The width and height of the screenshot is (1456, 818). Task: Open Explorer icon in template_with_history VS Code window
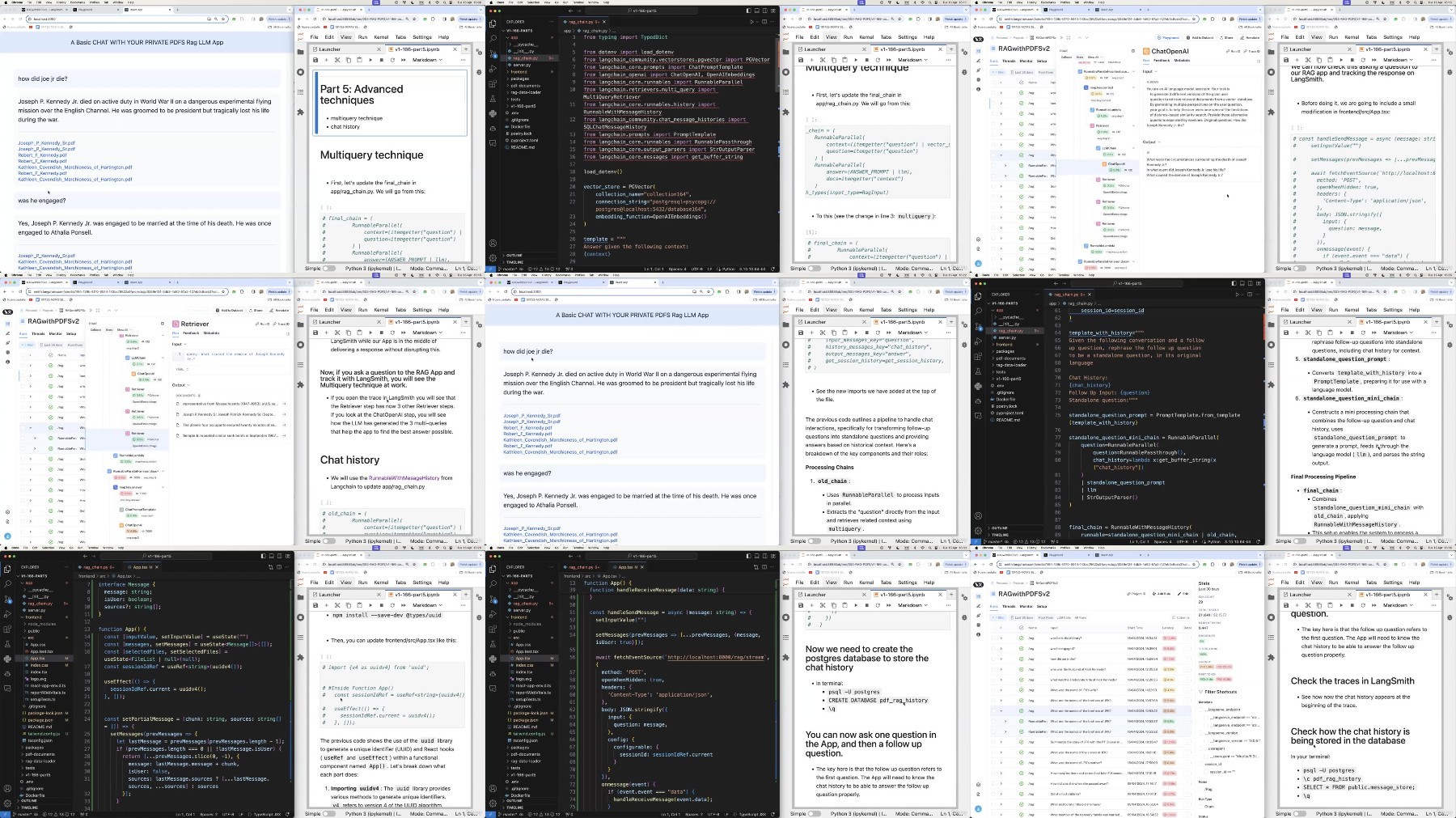(978, 296)
